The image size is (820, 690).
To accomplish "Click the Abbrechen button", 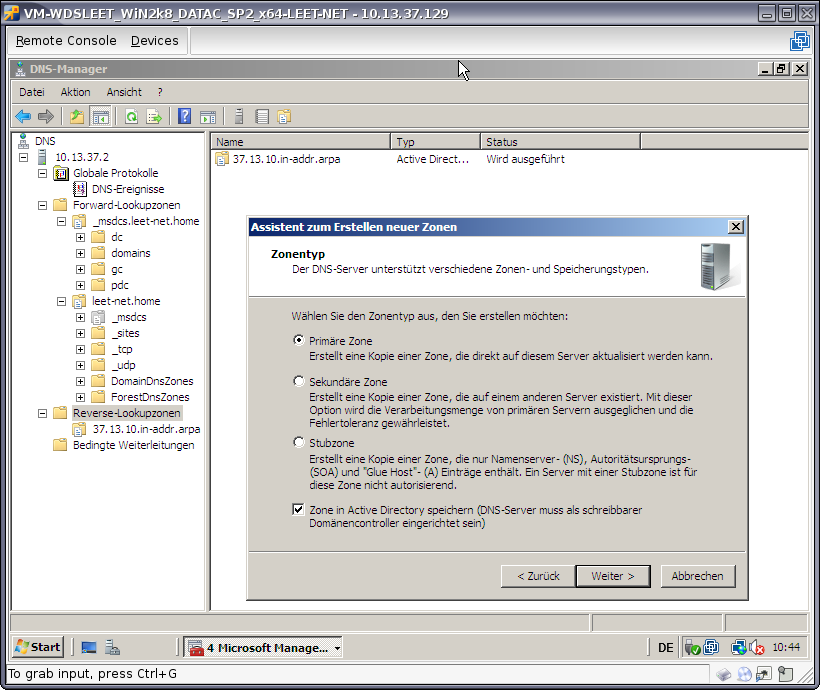I will coord(697,576).
